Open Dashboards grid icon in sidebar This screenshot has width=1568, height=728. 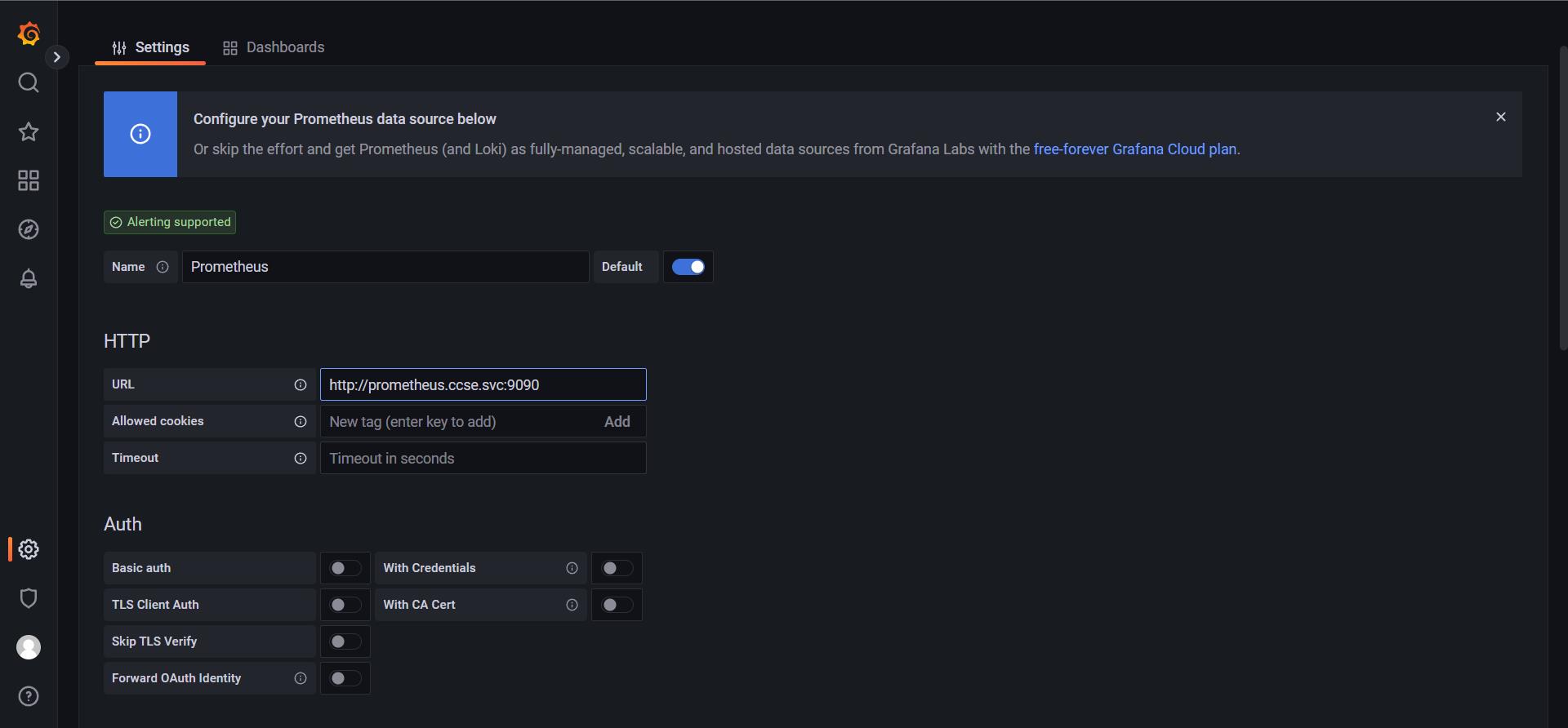[x=29, y=180]
